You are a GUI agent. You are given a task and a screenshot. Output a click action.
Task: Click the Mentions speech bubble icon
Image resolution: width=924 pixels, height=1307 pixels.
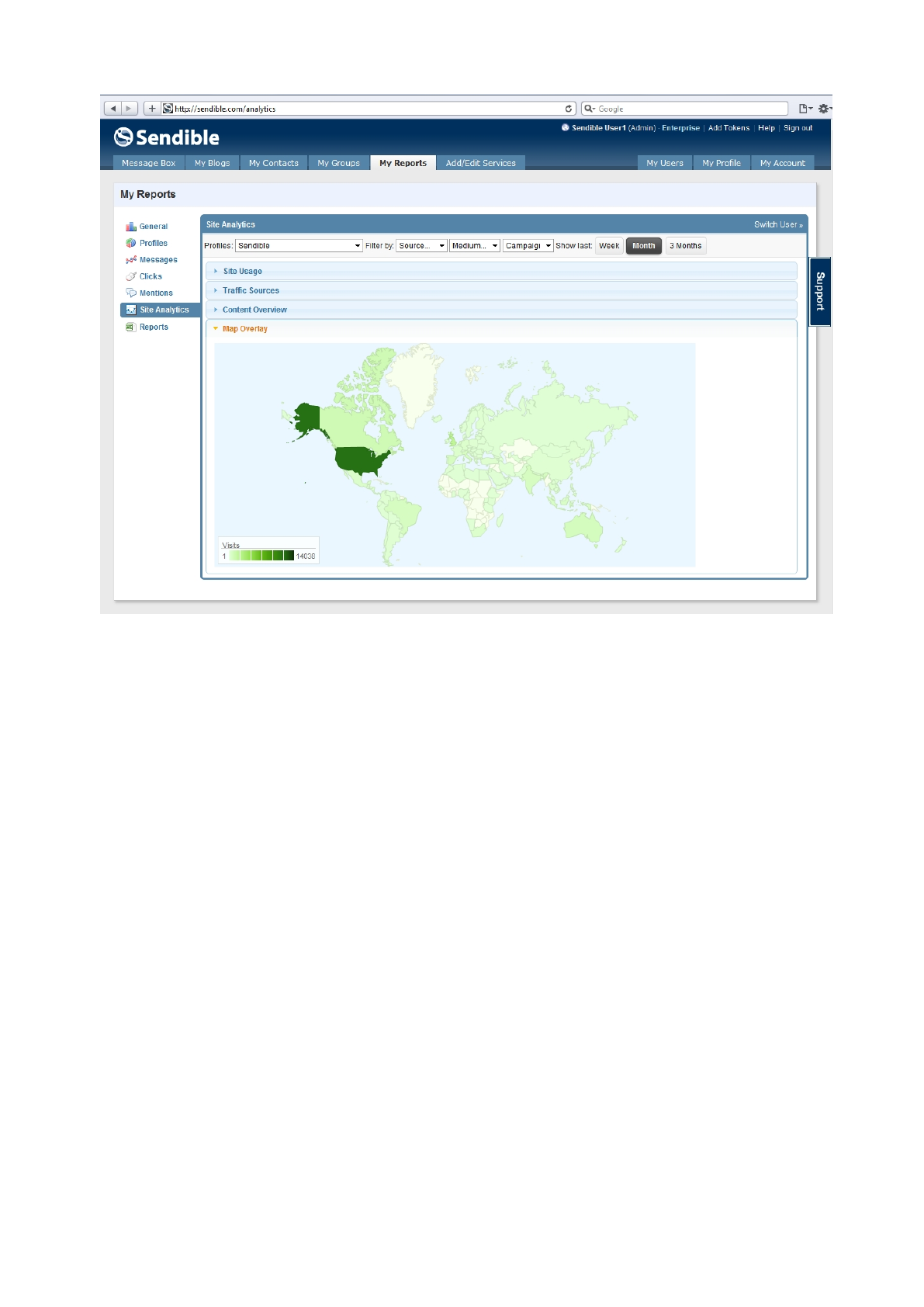(131, 293)
